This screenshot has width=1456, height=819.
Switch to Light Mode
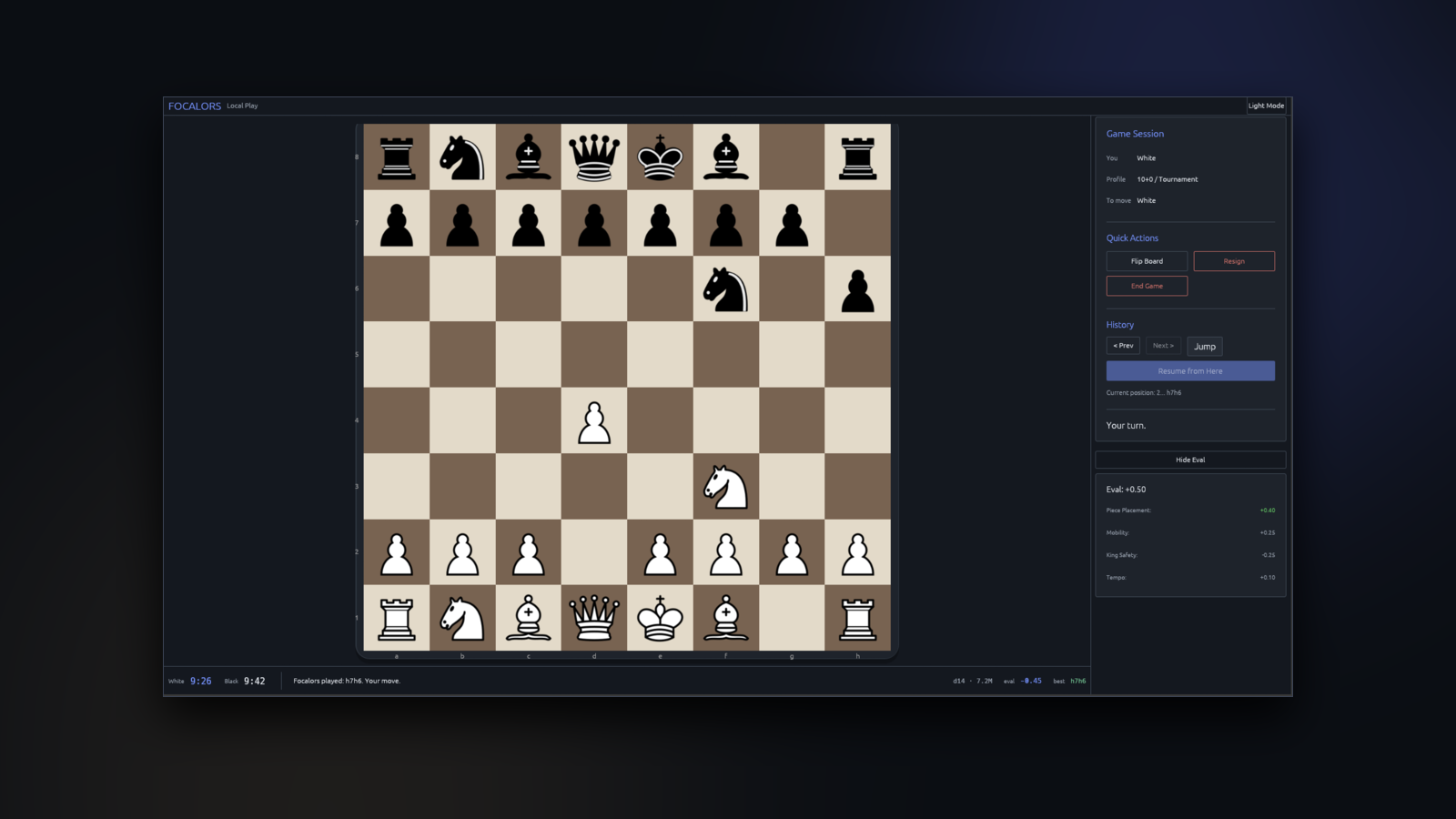pos(1266,106)
